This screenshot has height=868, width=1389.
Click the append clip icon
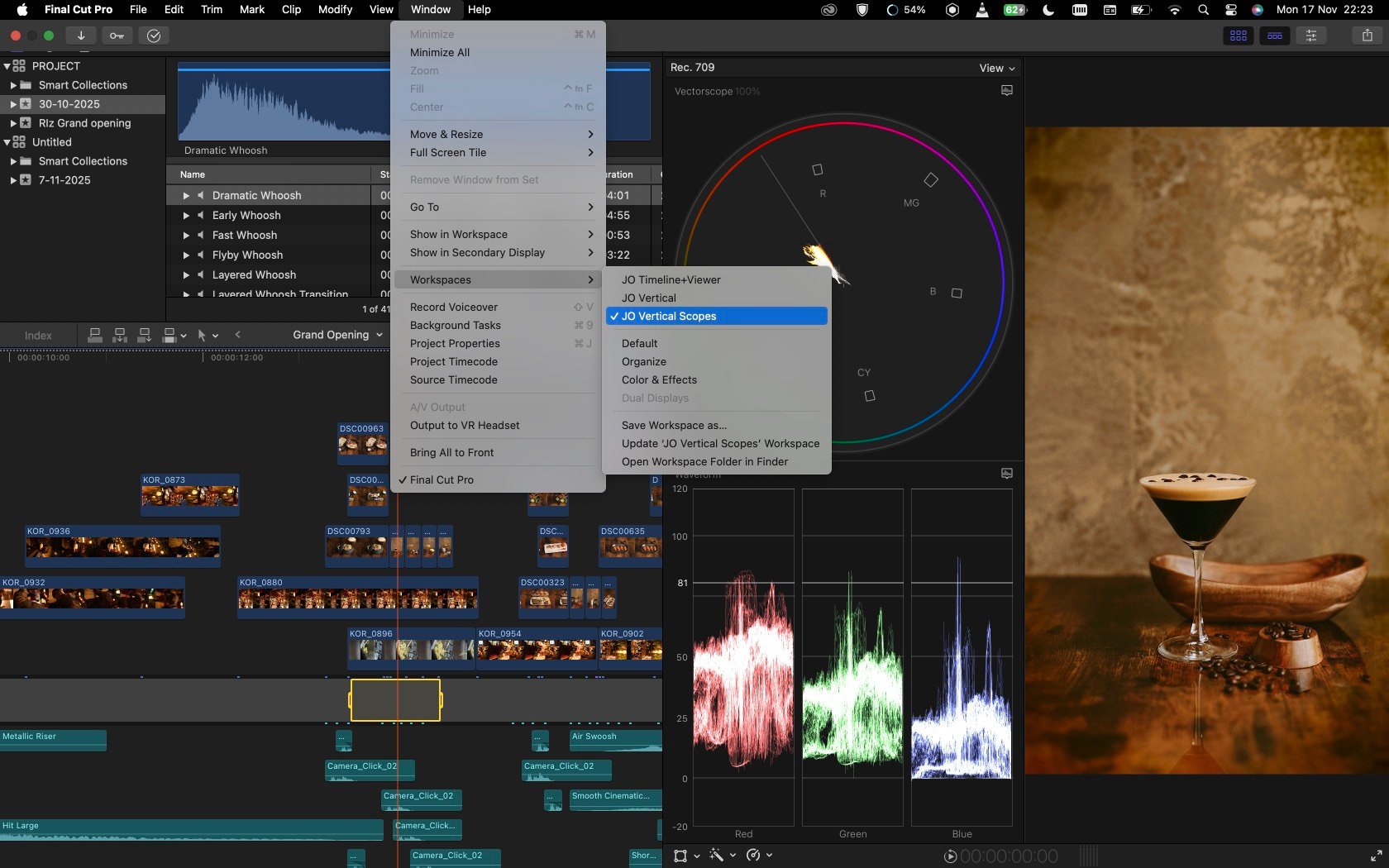(145, 335)
